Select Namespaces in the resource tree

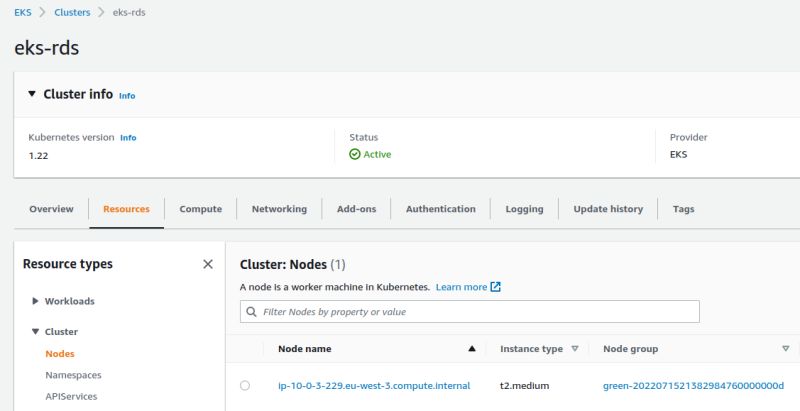(x=73, y=375)
